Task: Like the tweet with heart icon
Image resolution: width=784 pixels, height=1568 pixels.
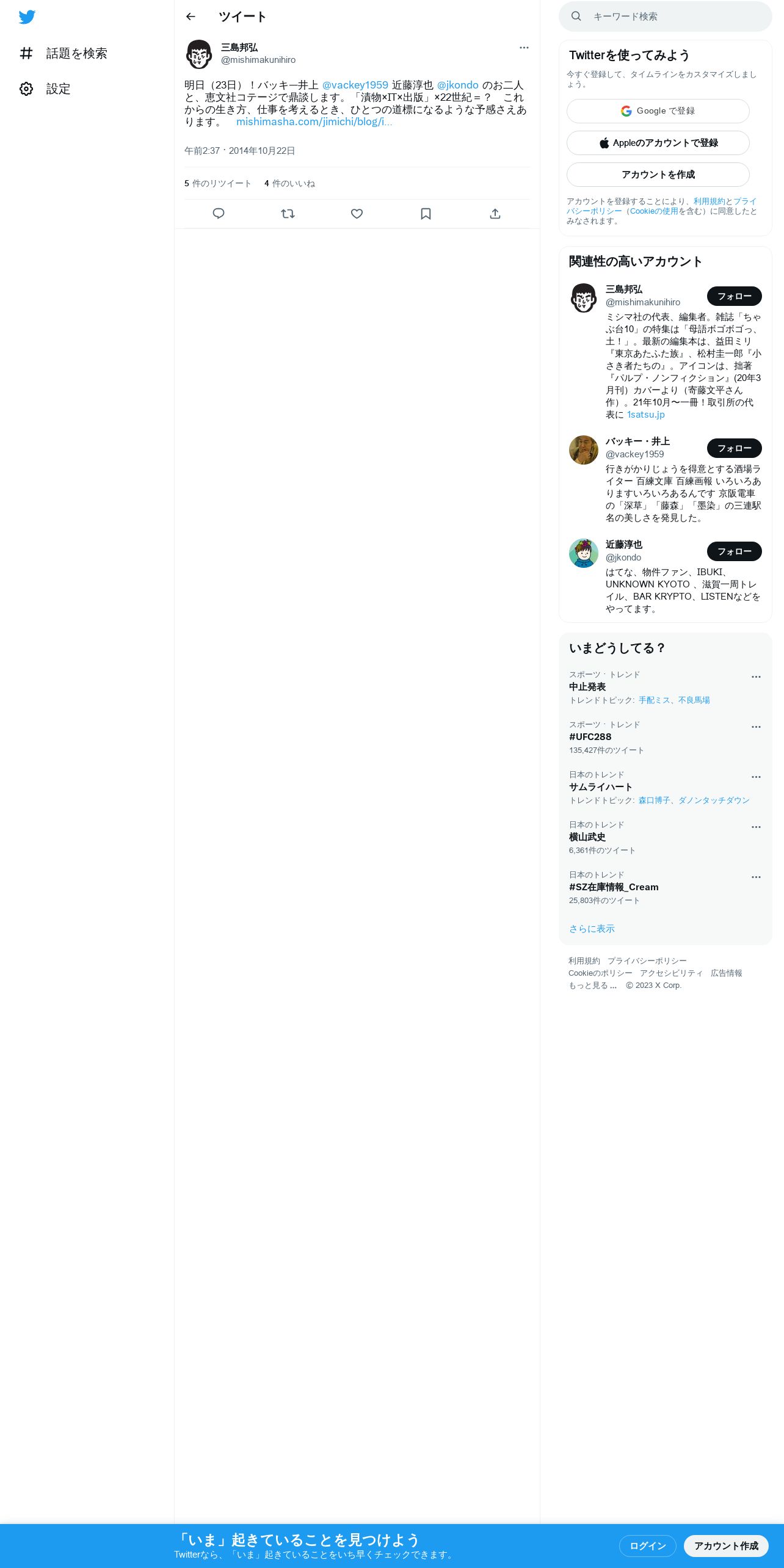Action: (357, 214)
